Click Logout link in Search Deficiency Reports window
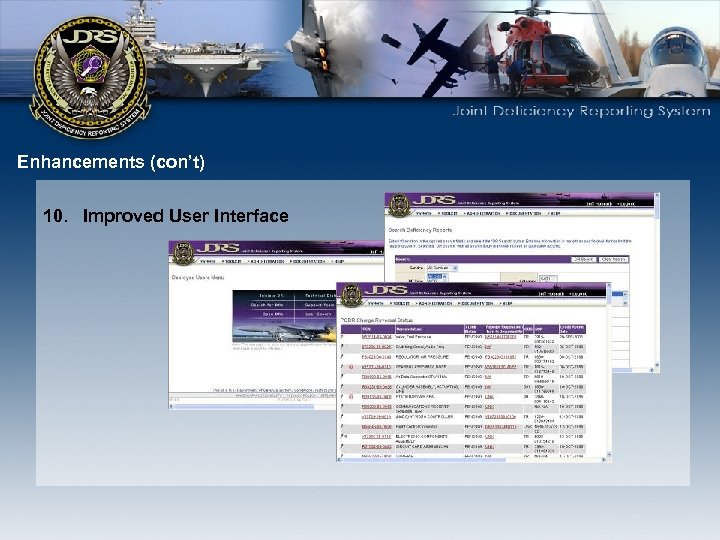Image resolution: width=720 pixels, height=540 pixels. [625, 204]
